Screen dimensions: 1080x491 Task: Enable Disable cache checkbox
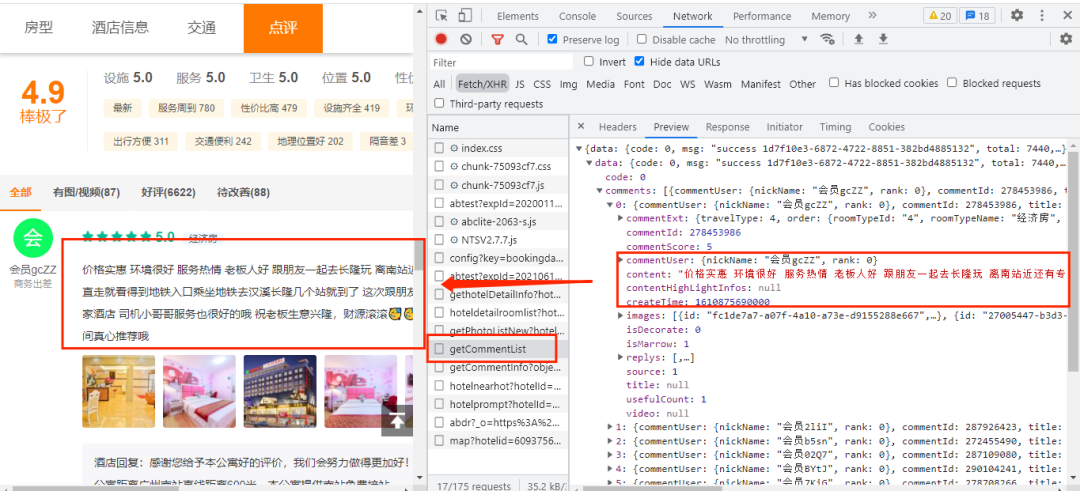coord(642,39)
